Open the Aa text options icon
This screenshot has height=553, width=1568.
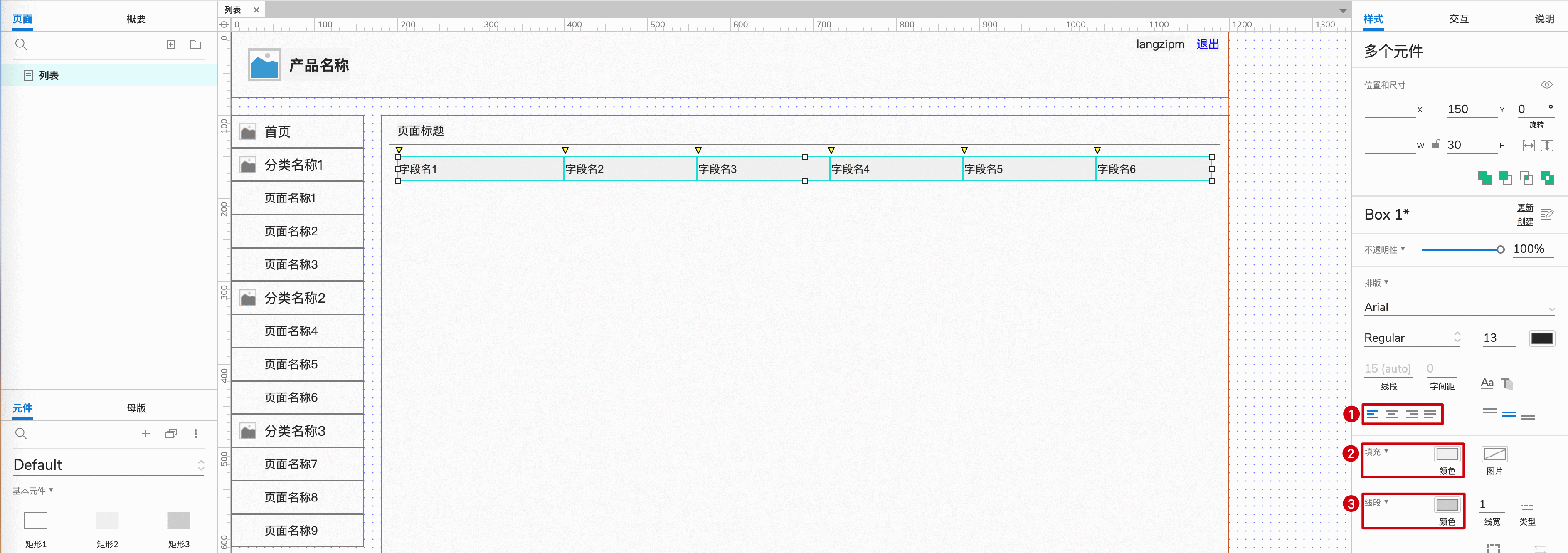pos(1487,383)
